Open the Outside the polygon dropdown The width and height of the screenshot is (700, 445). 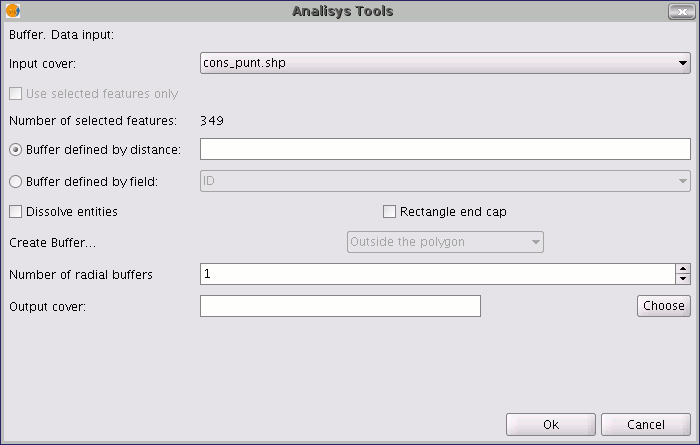[x=445, y=242]
